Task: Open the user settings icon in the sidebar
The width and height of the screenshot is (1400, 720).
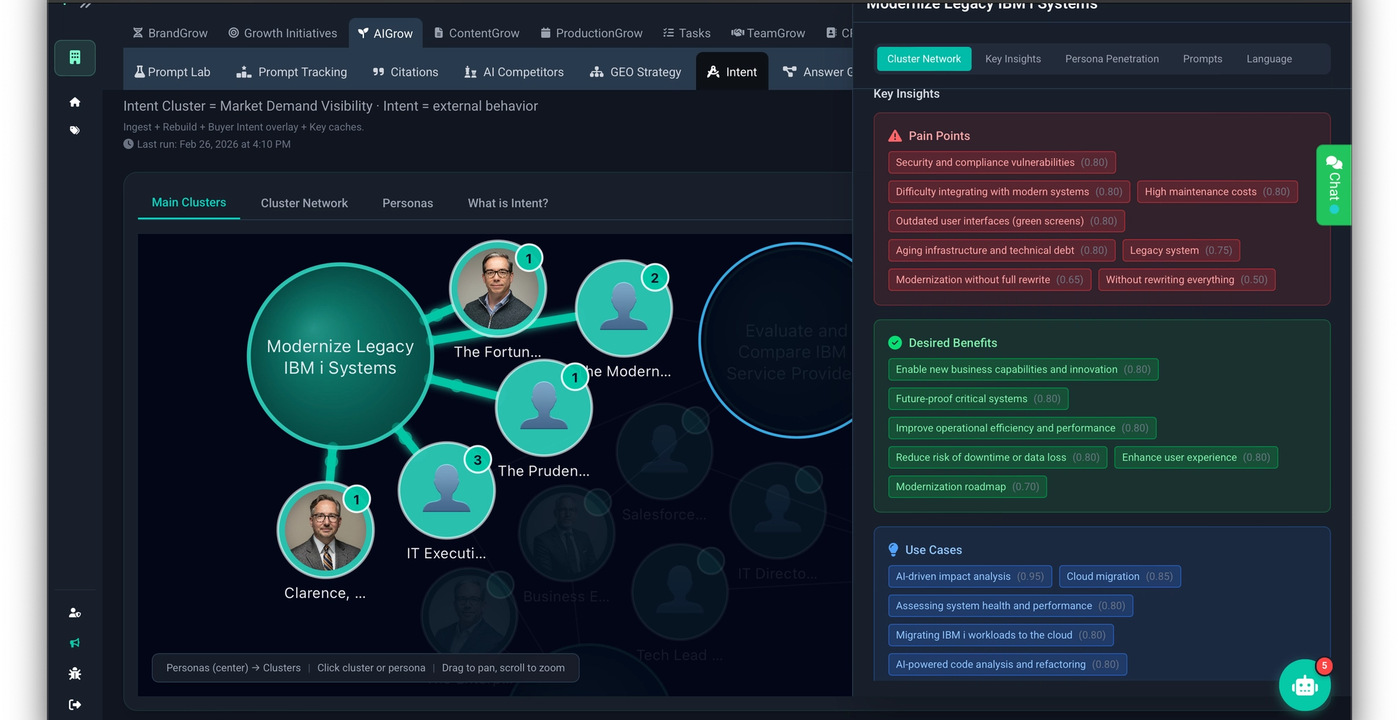Action: [75, 613]
